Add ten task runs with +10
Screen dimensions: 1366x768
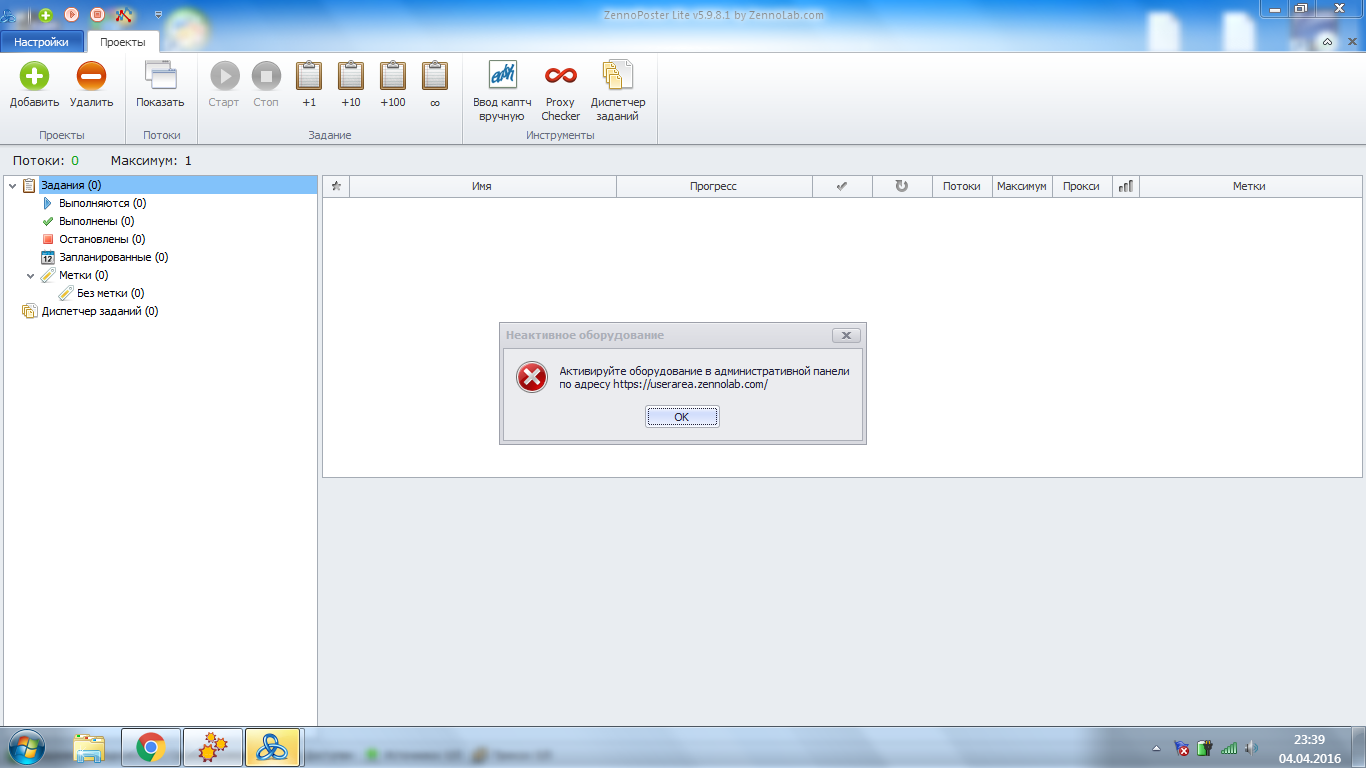point(351,85)
